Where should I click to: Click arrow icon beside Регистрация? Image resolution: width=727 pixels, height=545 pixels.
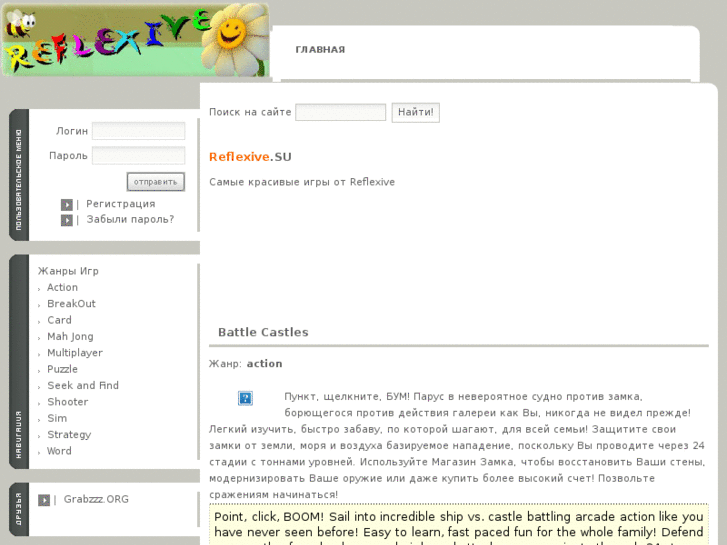(67, 205)
